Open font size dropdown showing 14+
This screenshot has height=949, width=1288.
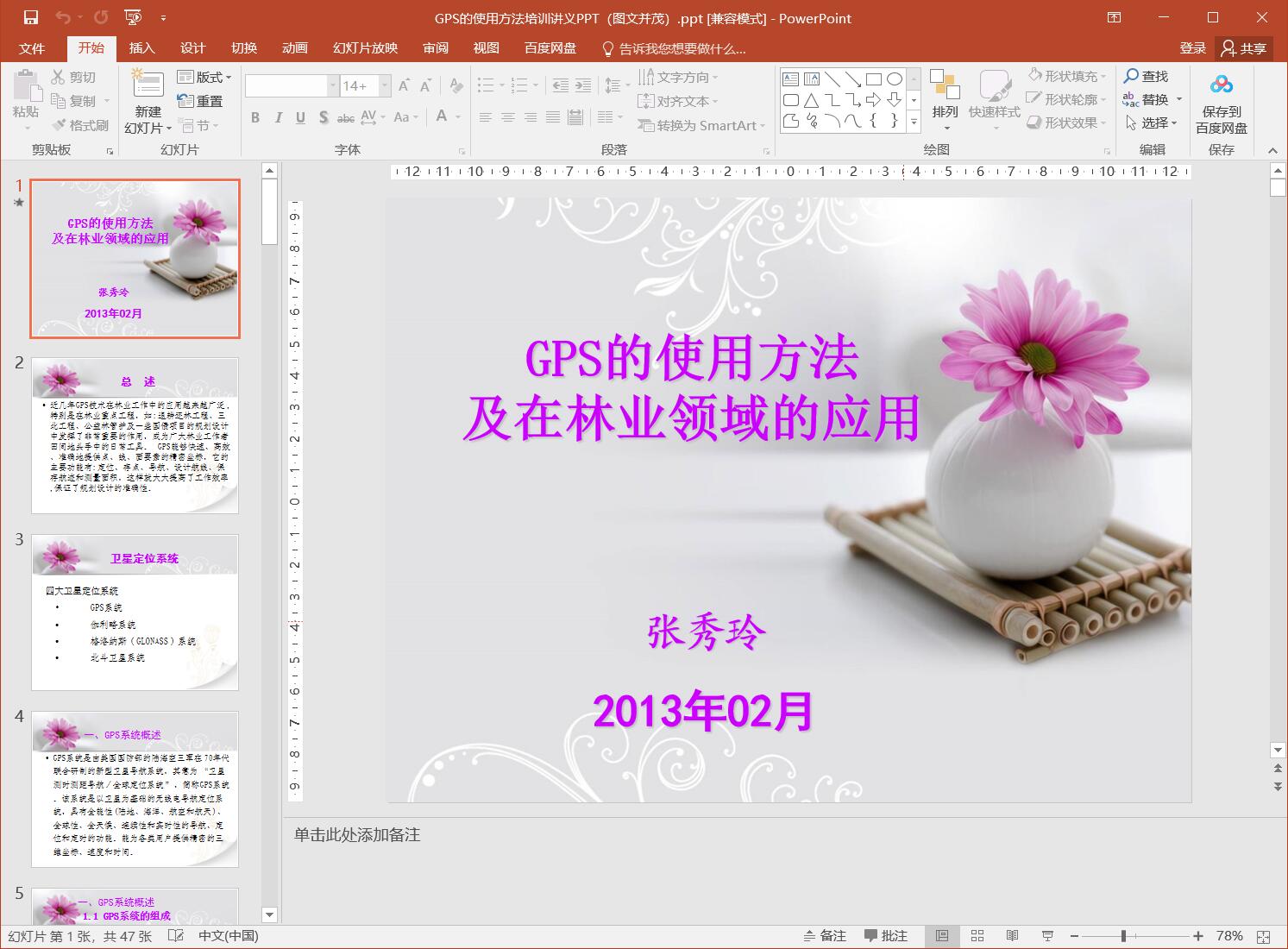click(385, 85)
